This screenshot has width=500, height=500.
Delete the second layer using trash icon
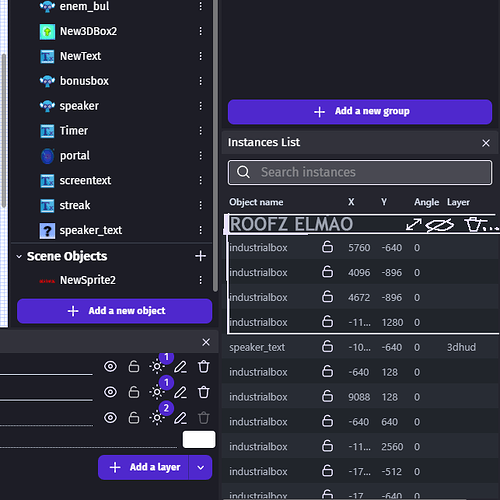pyautogui.click(x=204, y=392)
